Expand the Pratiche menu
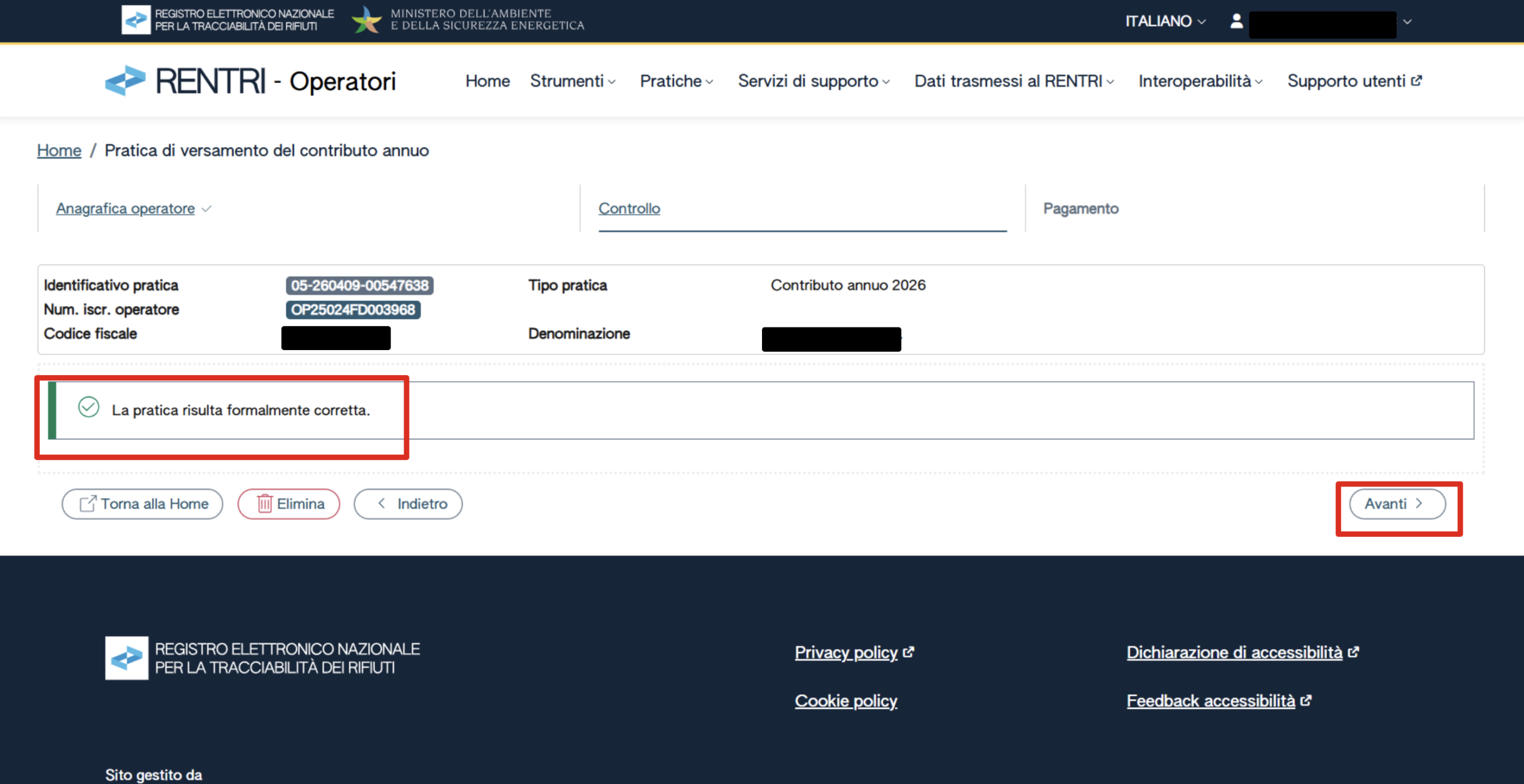Viewport: 1524px width, 784px height. (x=676, y=81)
